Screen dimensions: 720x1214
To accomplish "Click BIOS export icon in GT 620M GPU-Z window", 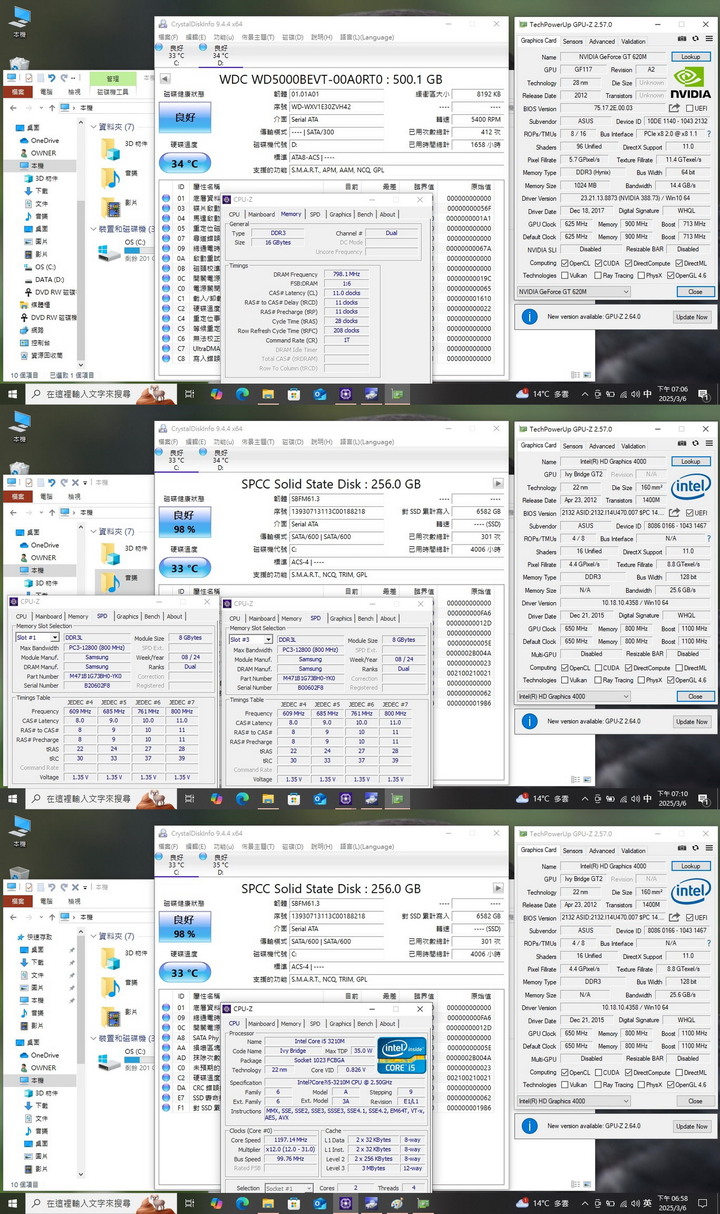I will 672,108.
